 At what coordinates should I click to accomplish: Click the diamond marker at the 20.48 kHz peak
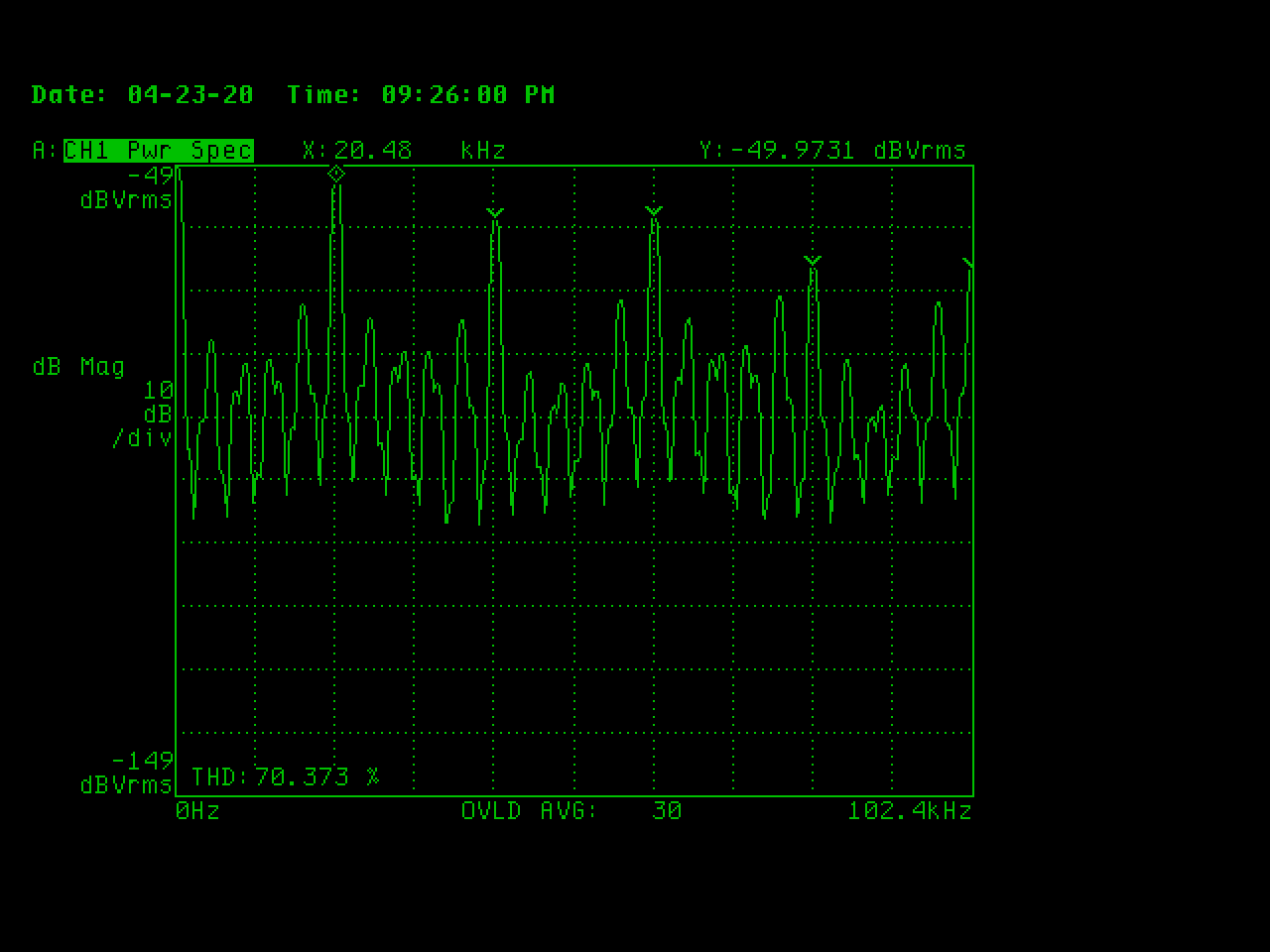pyautogui.click(x=336, y=175)
